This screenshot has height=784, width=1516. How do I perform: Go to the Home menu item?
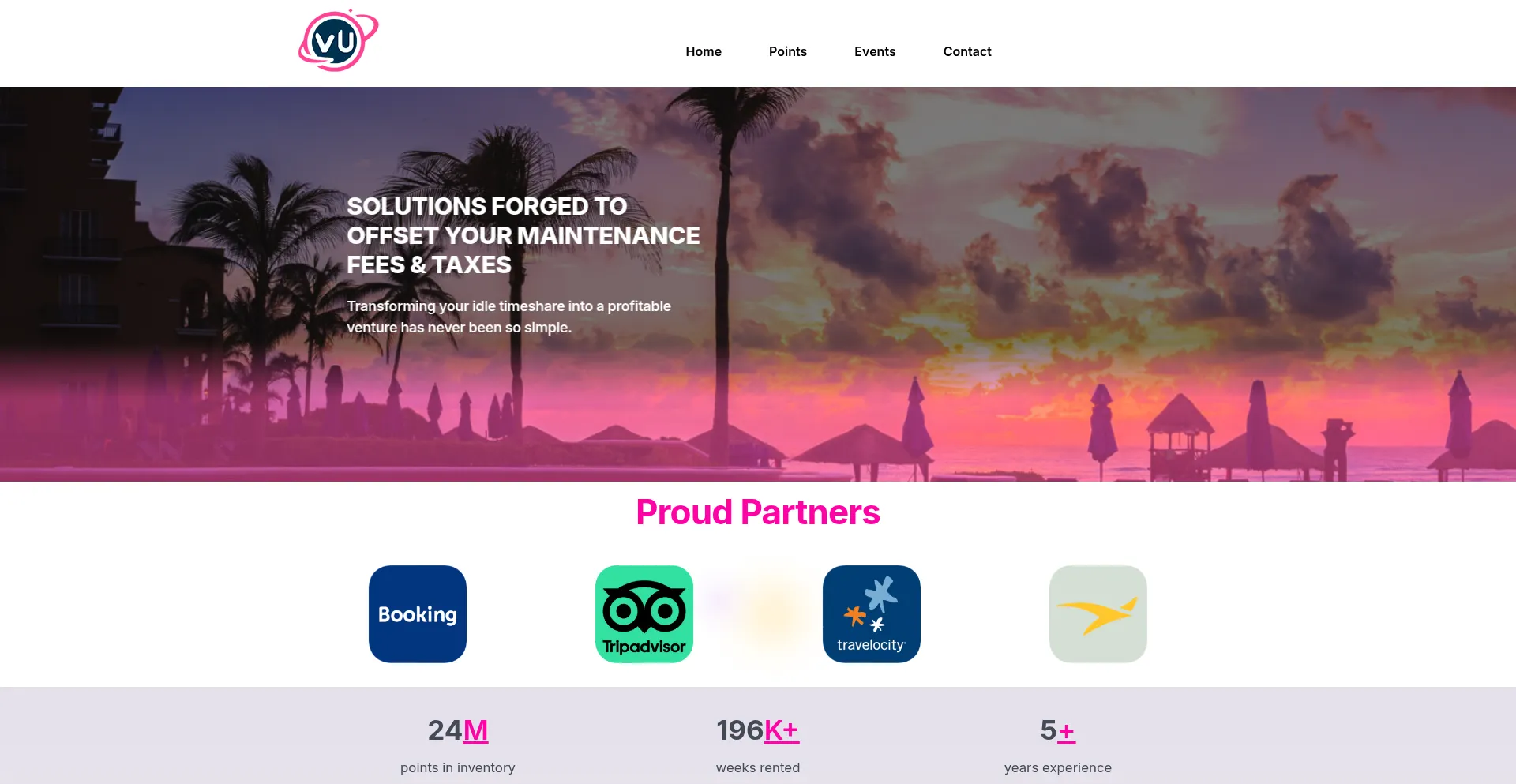pos(704,51)
